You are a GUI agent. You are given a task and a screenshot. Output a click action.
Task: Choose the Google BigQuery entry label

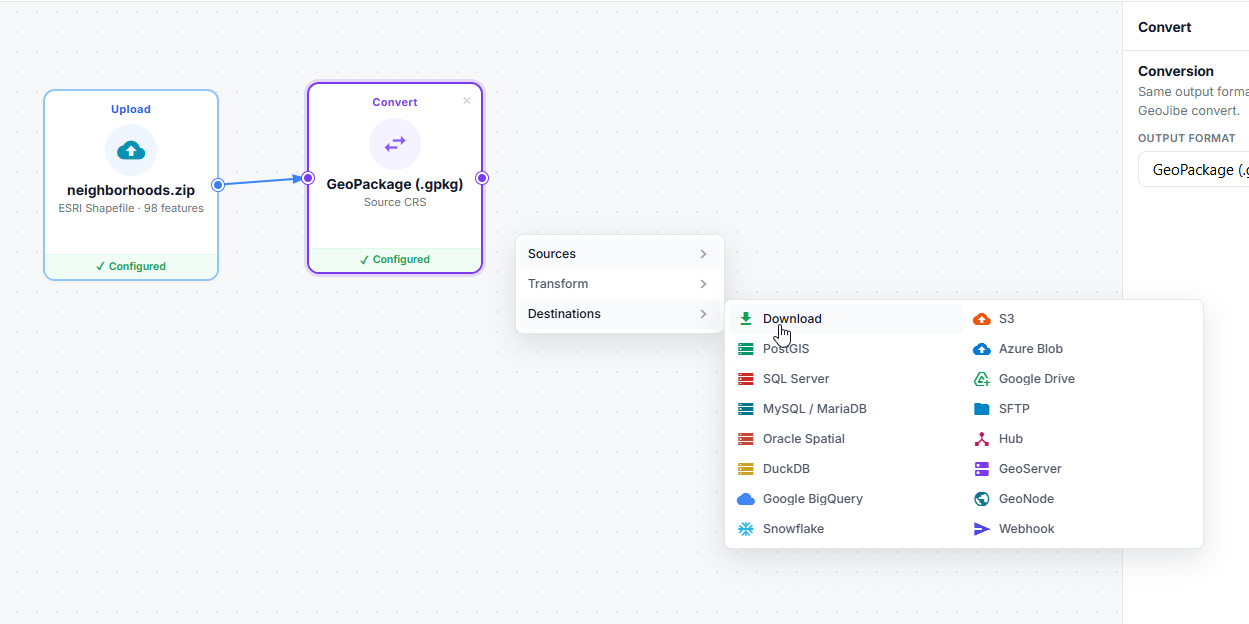[x=813, y=499]
